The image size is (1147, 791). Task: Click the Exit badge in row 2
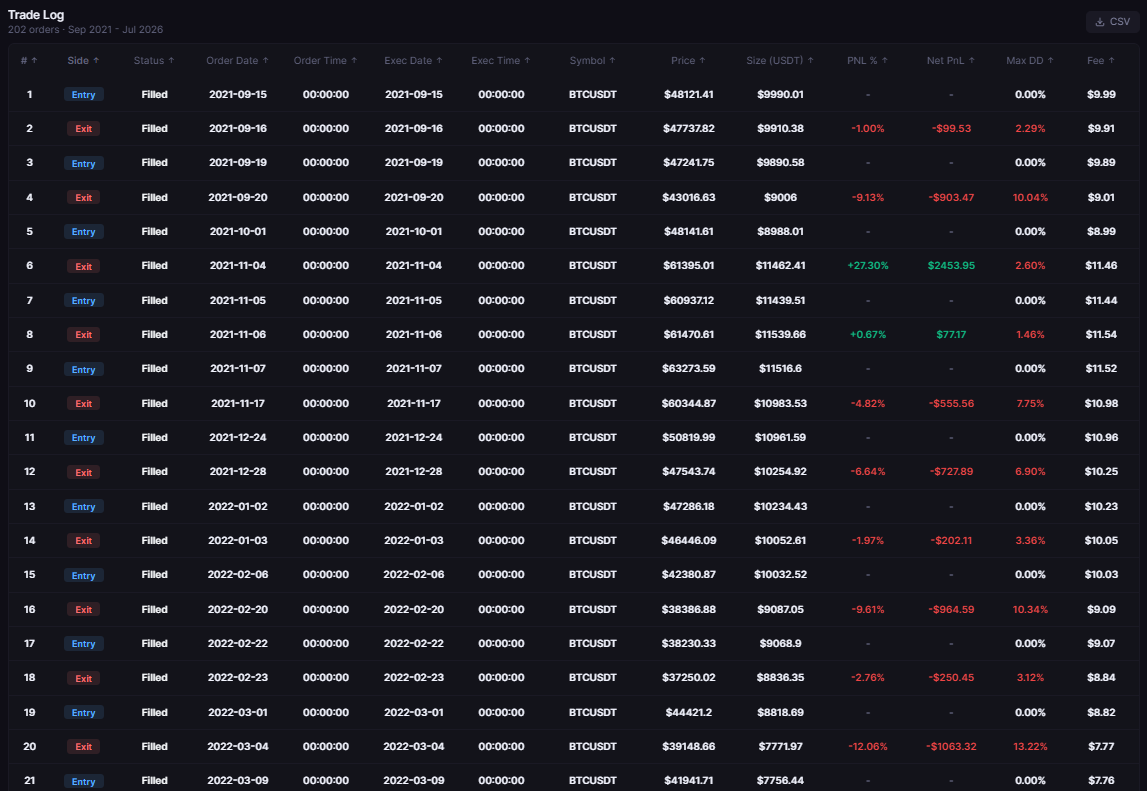click(83, 129)
